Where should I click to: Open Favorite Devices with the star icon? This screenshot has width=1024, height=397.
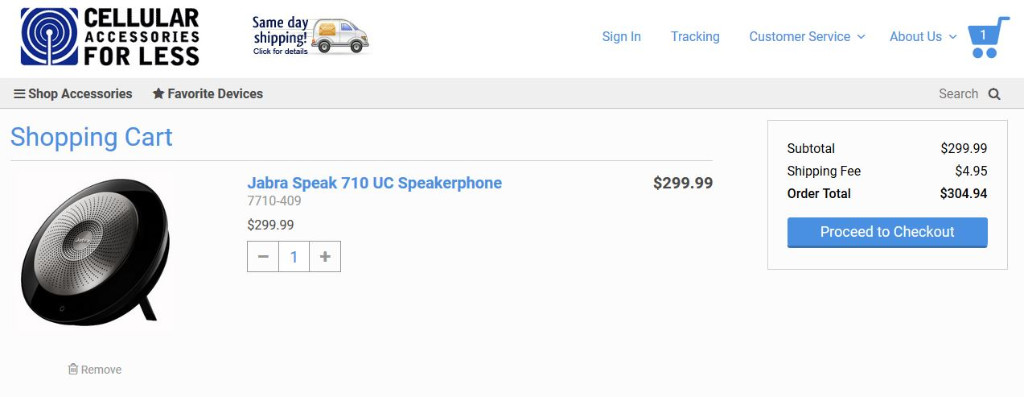click(x=208, y=94)
